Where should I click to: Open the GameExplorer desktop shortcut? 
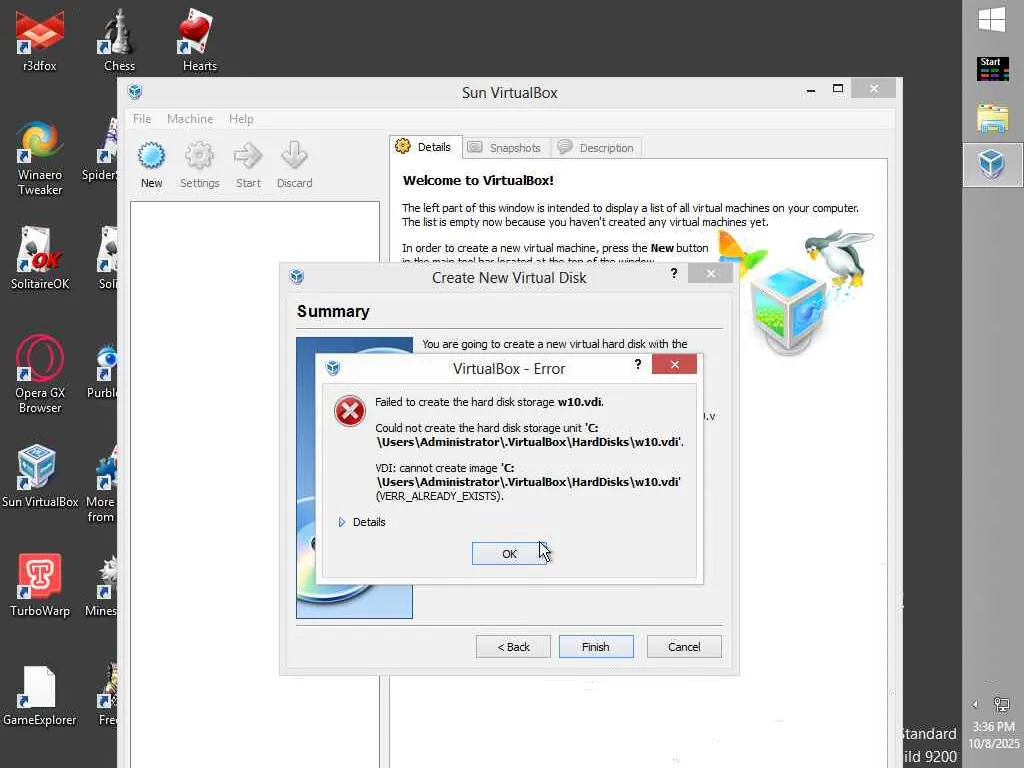[40, 696]
